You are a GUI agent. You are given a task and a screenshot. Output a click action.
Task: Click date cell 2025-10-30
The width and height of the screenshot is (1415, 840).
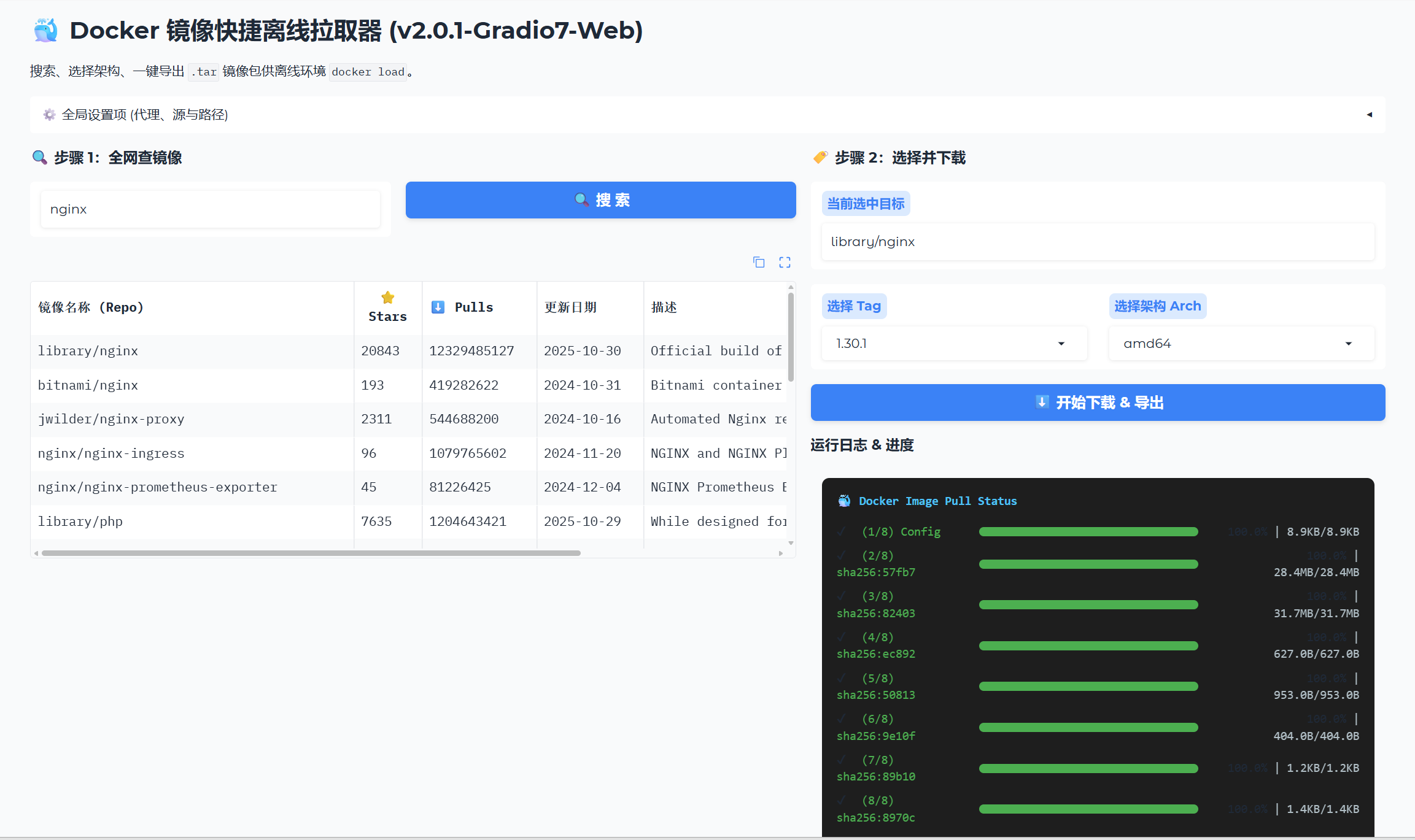tap(583, 351)
